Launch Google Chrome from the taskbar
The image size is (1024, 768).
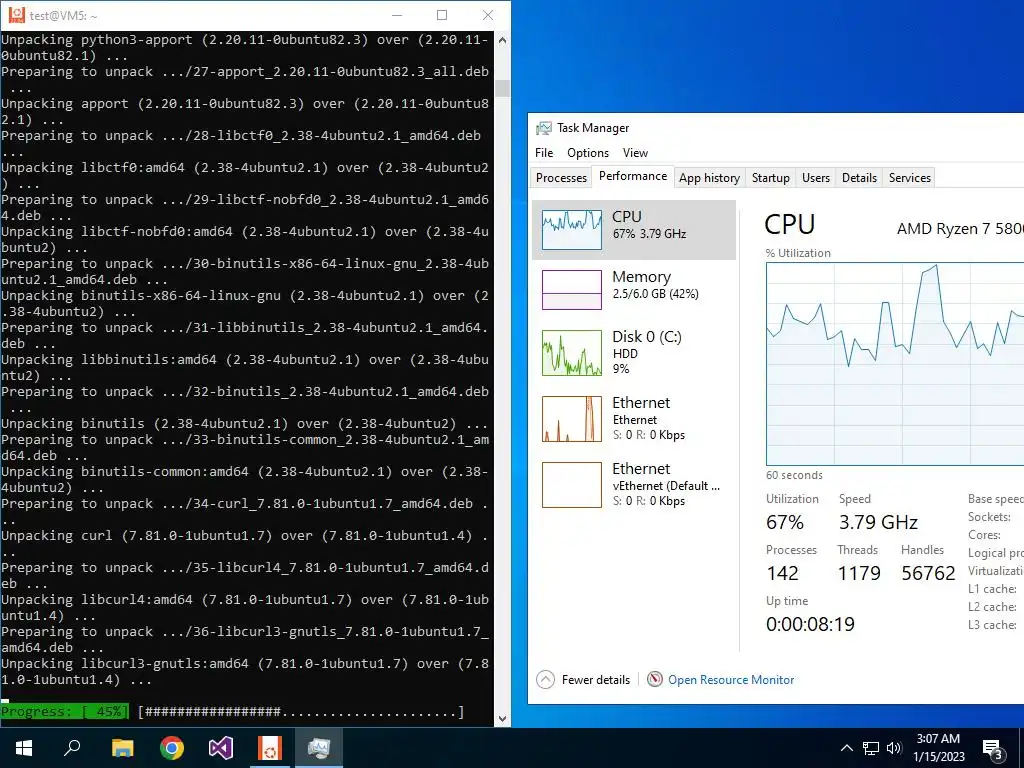[x=172, y=748]
